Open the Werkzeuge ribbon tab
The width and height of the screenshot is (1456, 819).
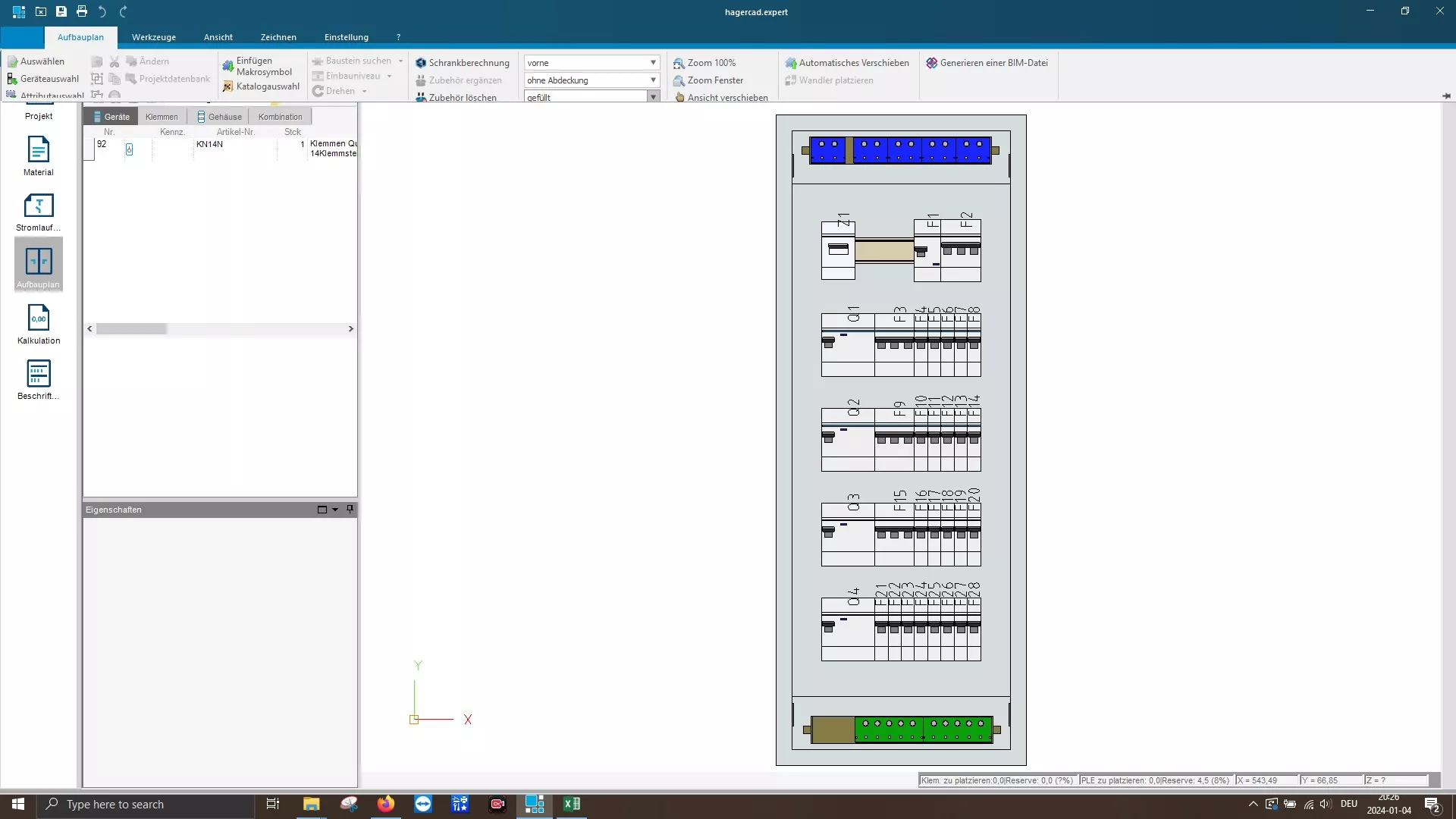(x=153, y=37)
